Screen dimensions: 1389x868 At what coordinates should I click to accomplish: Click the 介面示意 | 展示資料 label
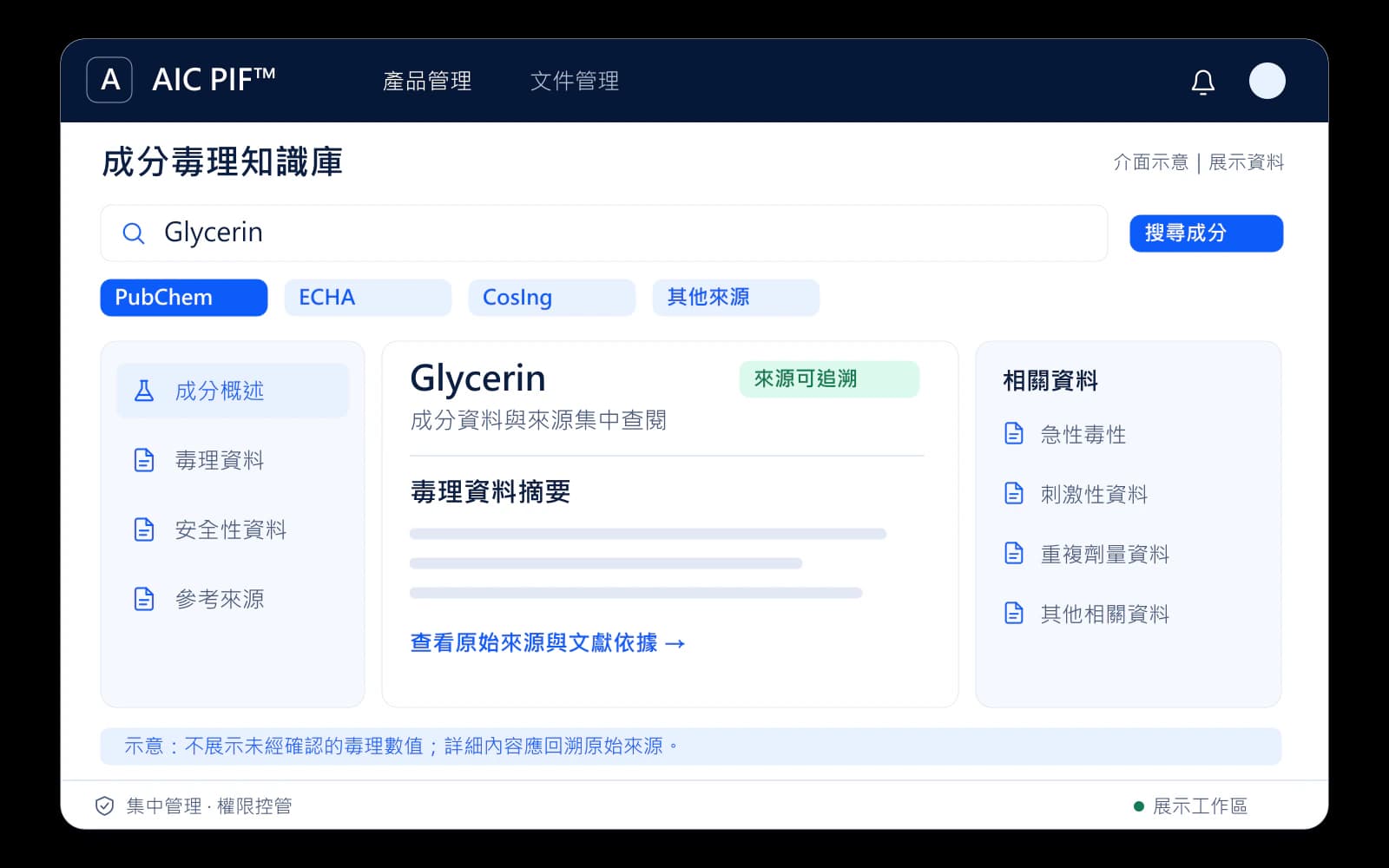pyautogui.click(x=1198, y=162)
